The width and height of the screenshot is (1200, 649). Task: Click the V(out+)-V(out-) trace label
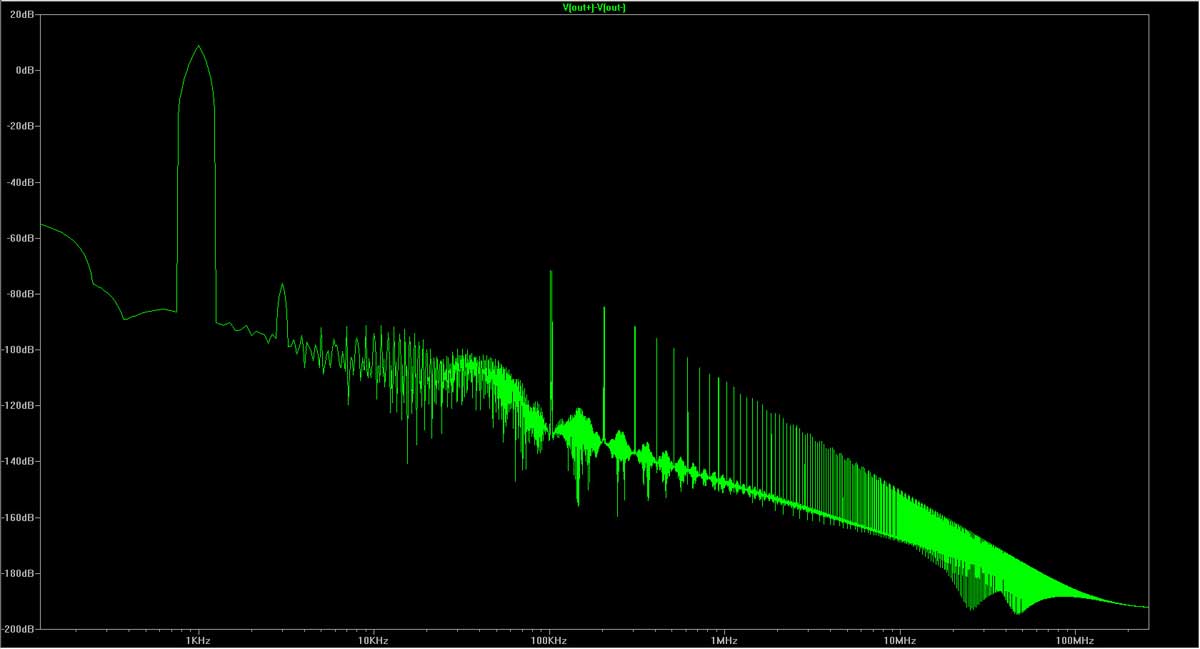595,8
